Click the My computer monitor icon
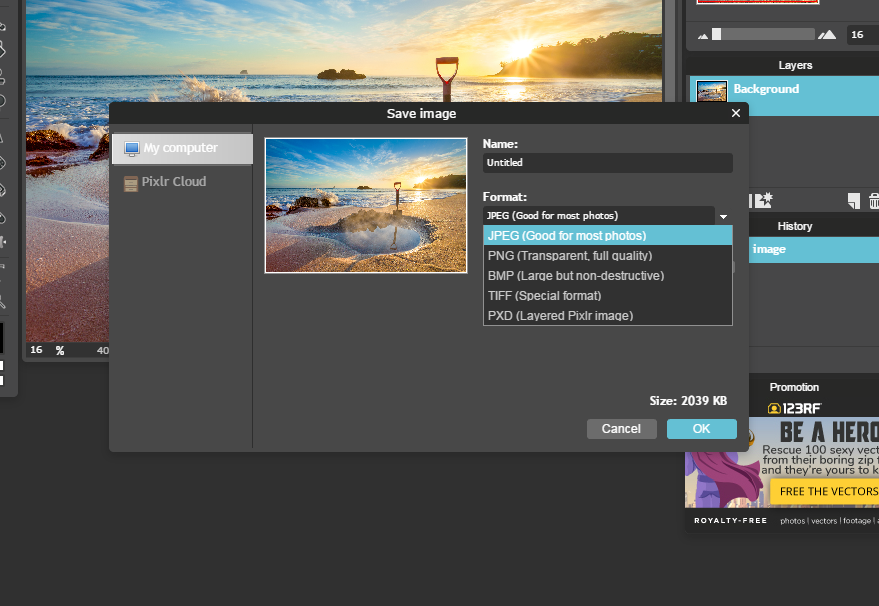The width and height of the screenshot is (879, 606). click(x=131, y=149)
